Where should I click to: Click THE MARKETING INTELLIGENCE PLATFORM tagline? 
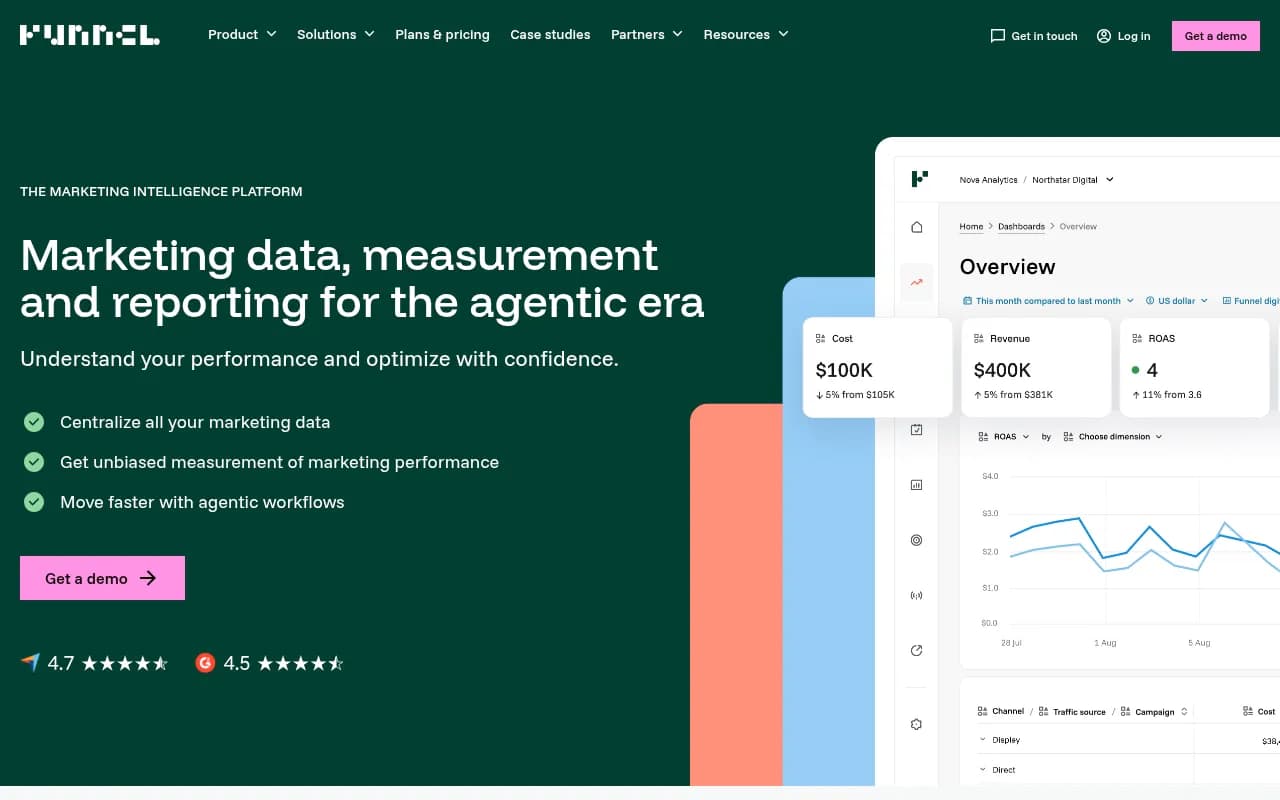pos(161,191)
